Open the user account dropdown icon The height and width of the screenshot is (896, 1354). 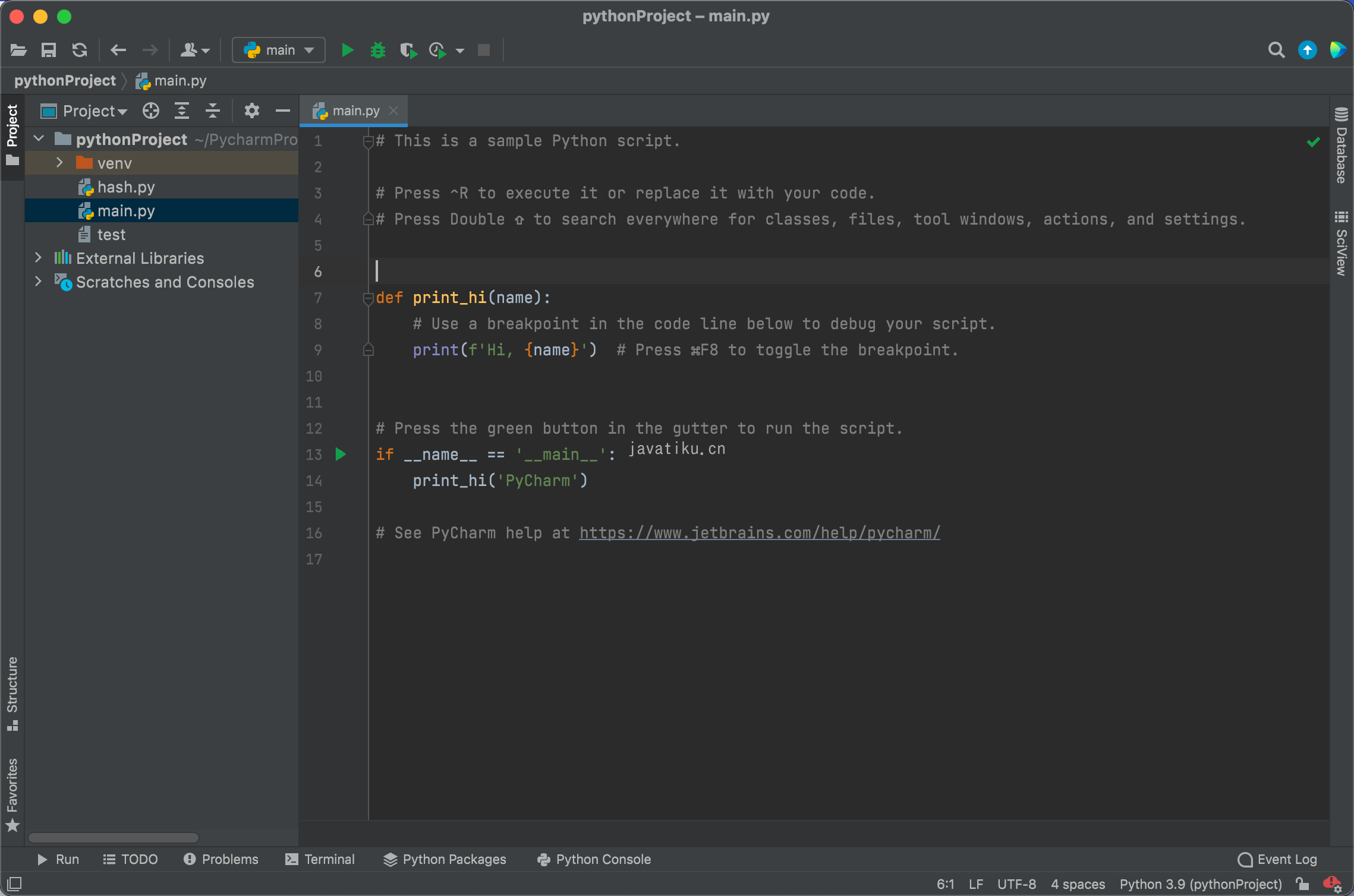195,50
